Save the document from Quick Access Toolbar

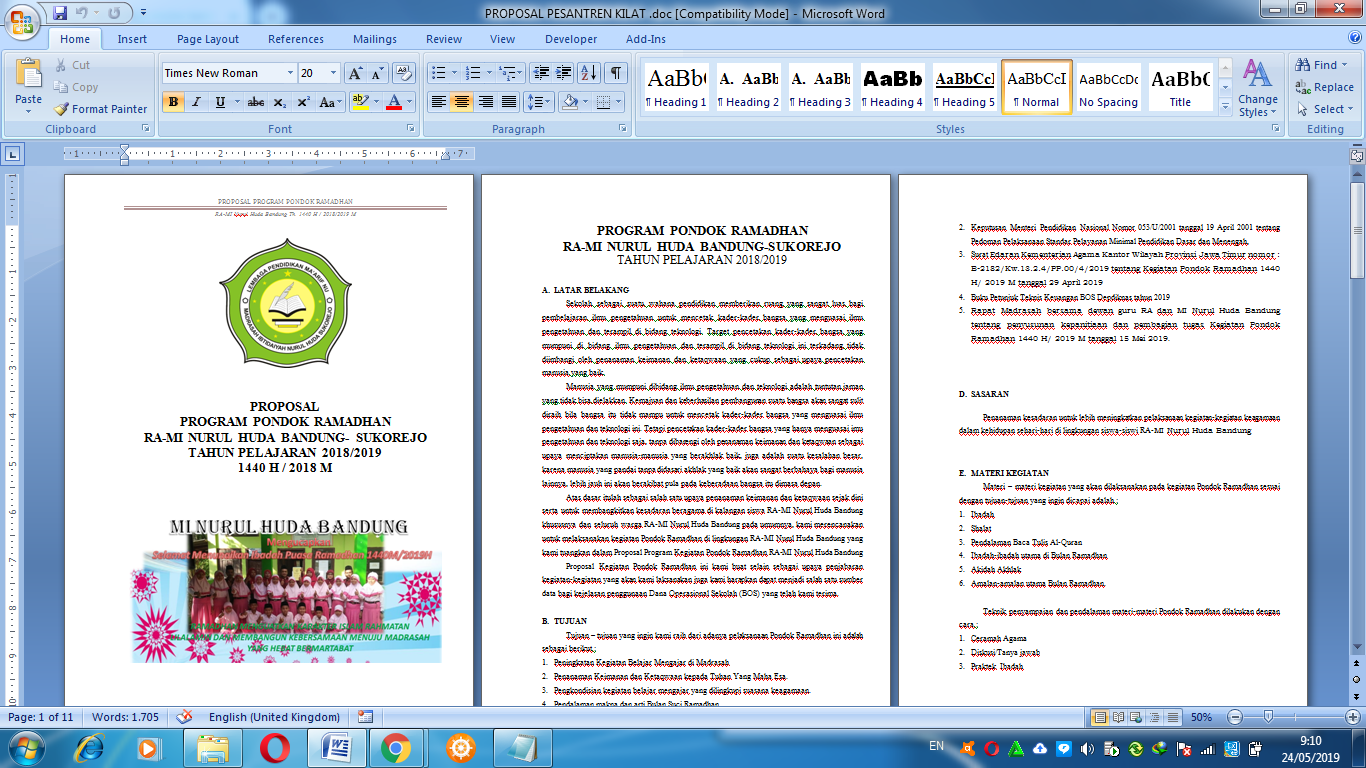[x=60, y=13]
